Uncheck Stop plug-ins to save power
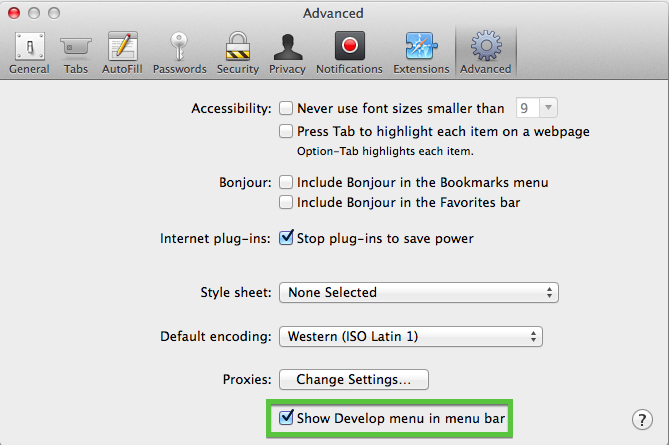The width and height of the screenshot is (669, 445). click(x=286, y=237)
